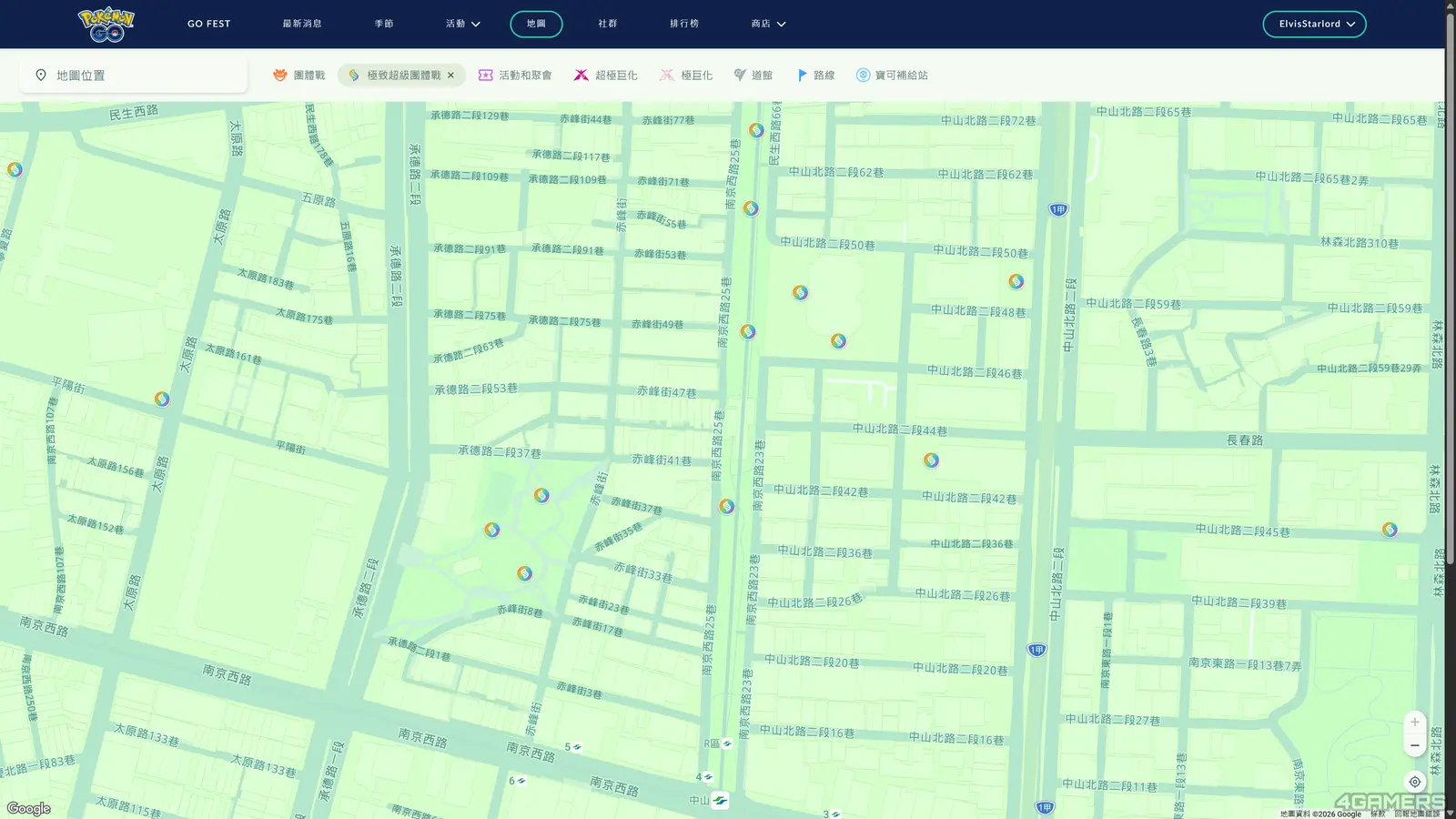
Task: Open the raid marker beside 民生西路66巷
Action: (756, 130)
